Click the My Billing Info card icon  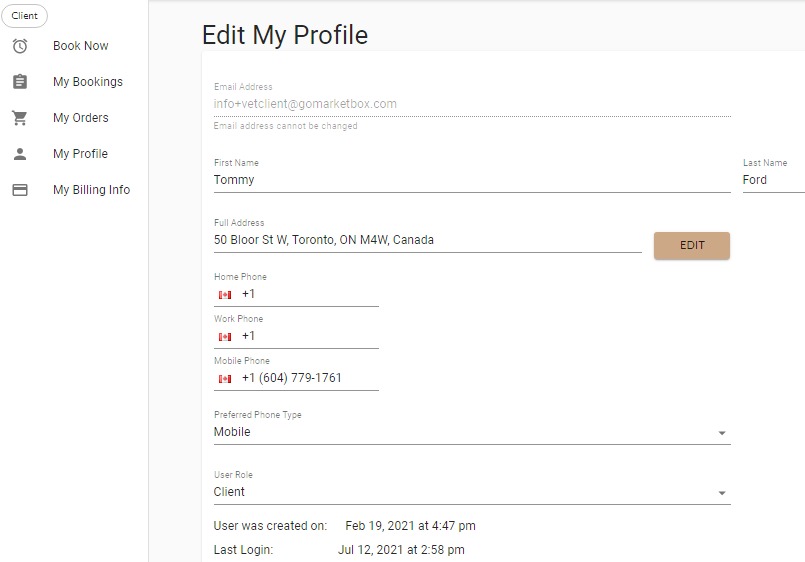click(20, 190)
